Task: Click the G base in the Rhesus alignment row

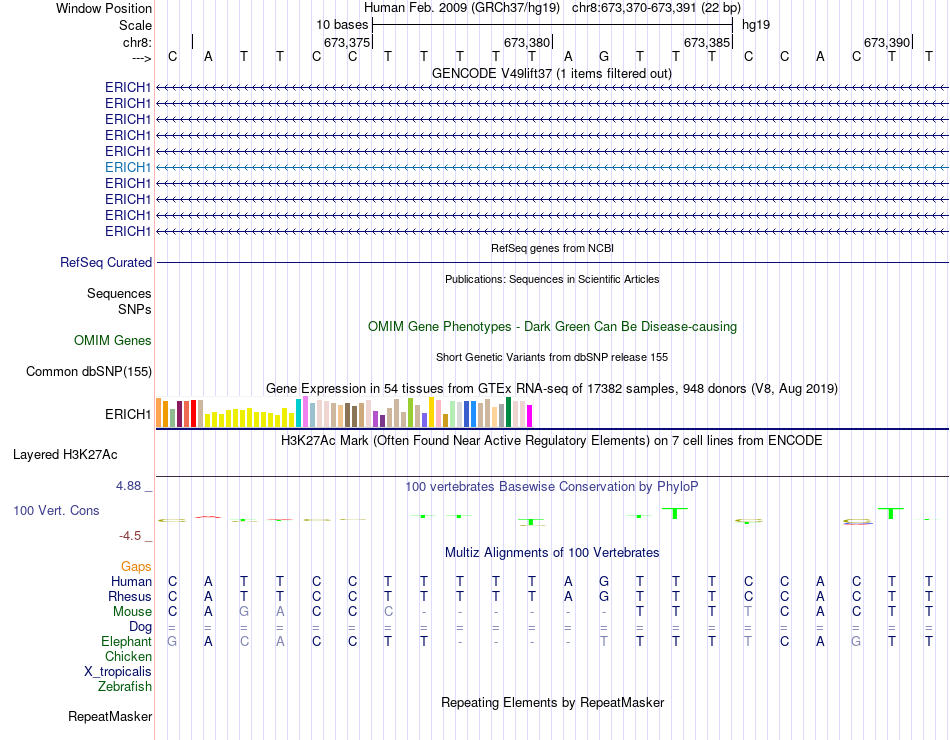Action: (x=603, y=596)
